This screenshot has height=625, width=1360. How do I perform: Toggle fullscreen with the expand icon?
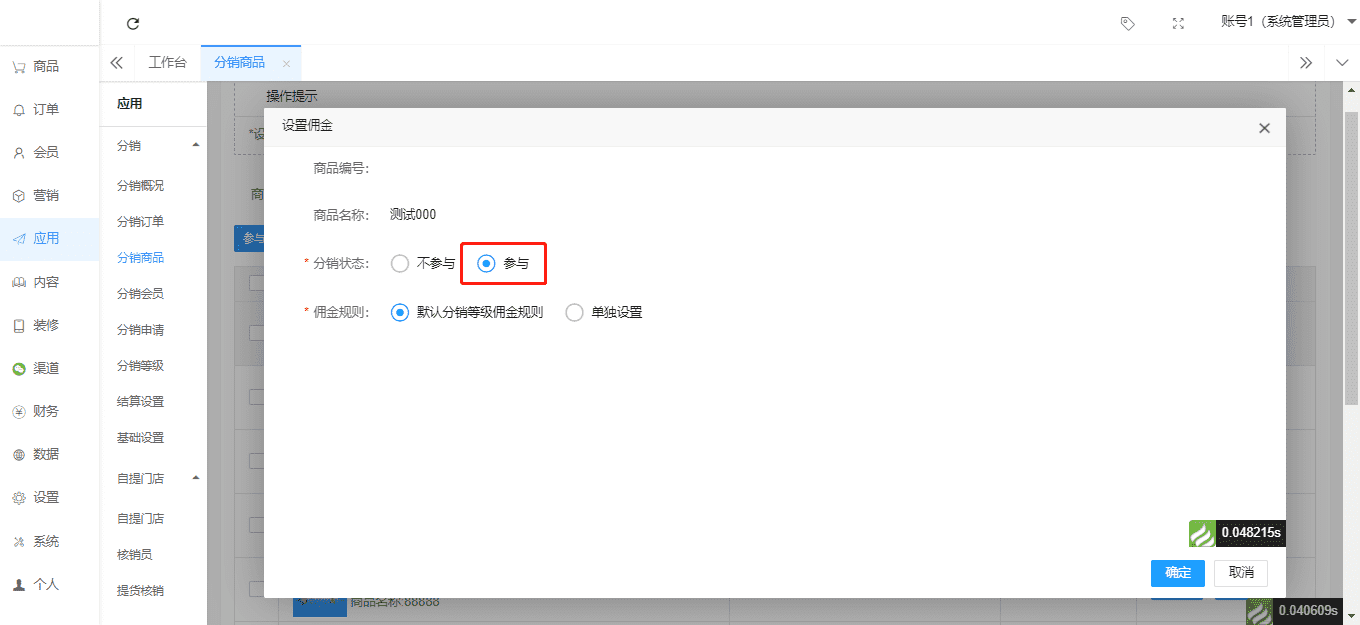pyautogui.click(x=1178, y=23)
